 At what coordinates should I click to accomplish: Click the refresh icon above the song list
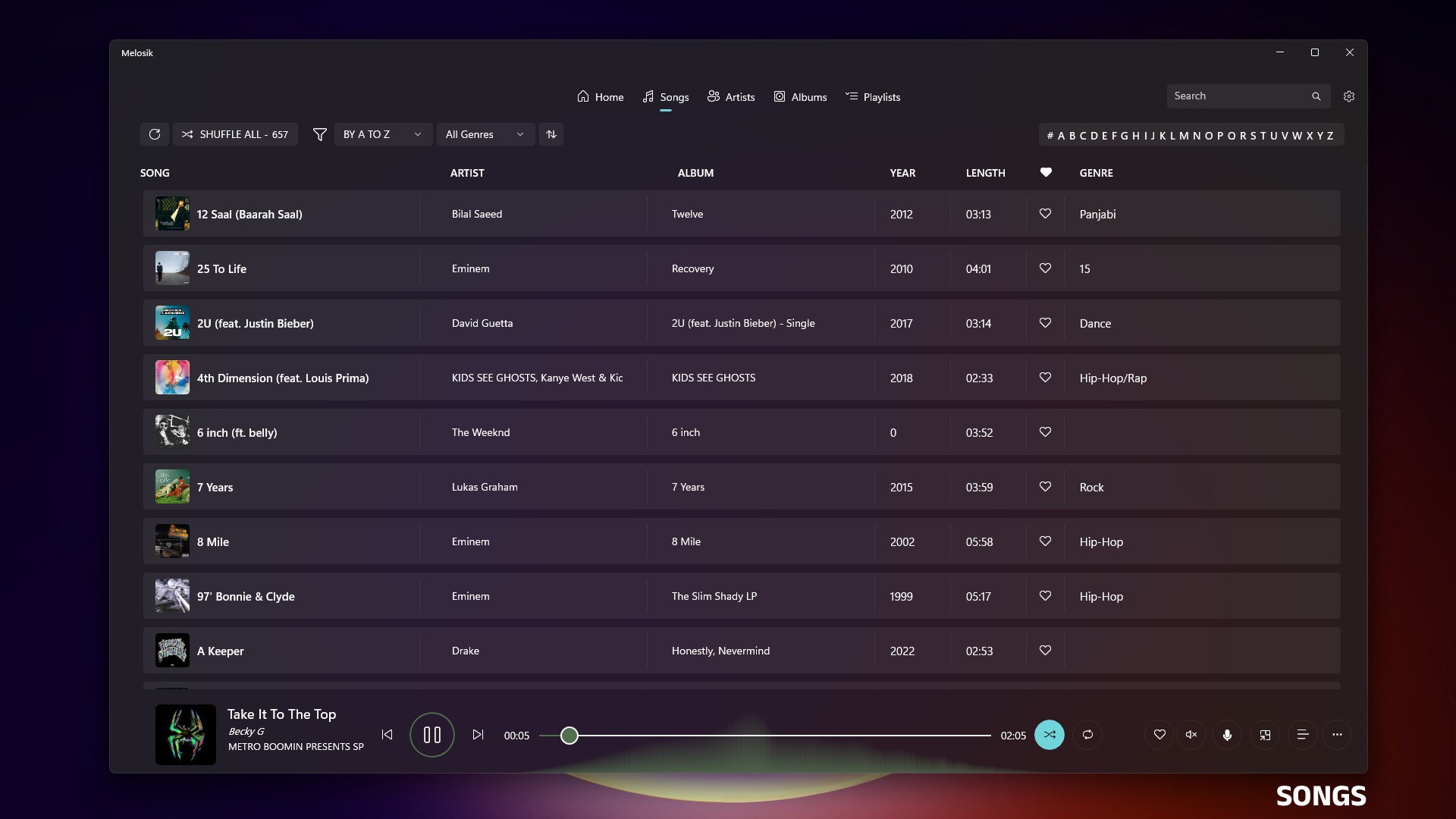[155, 134]
